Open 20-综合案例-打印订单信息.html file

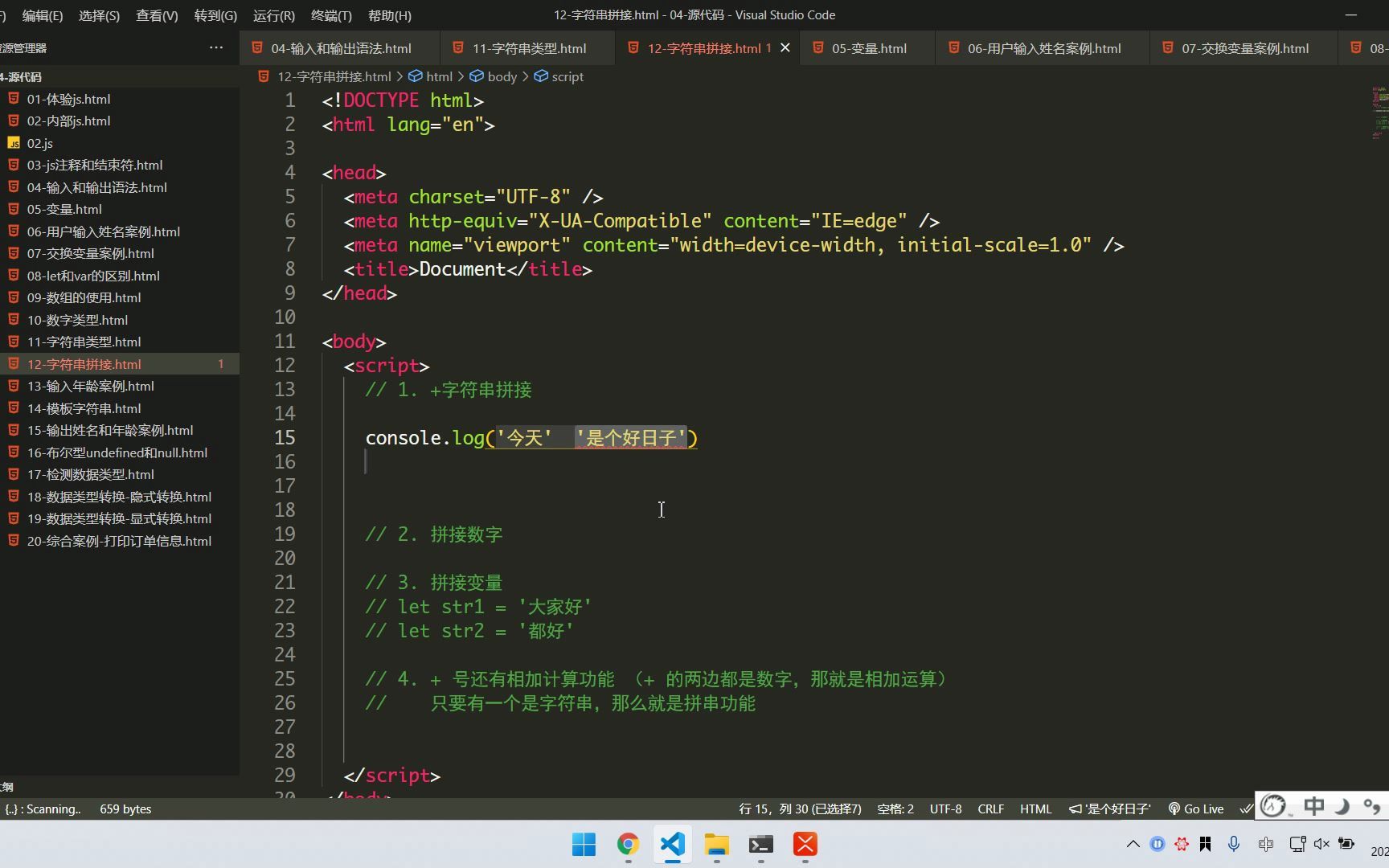tap(120, 541)
